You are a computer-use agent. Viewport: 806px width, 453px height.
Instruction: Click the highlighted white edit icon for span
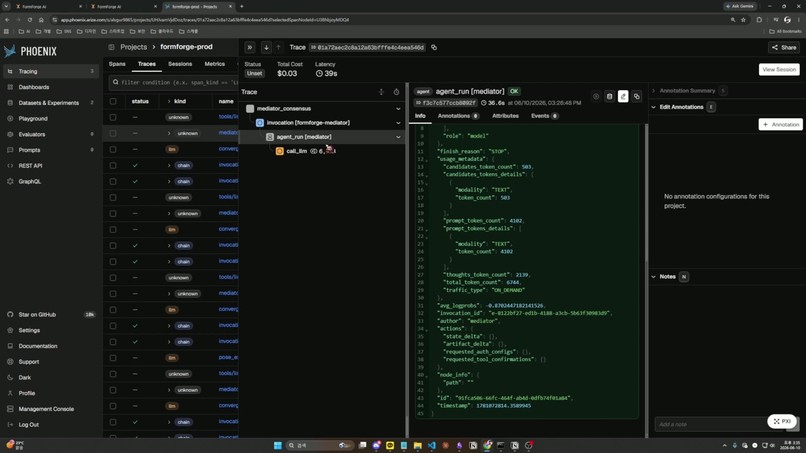click(x=623, y=96)
